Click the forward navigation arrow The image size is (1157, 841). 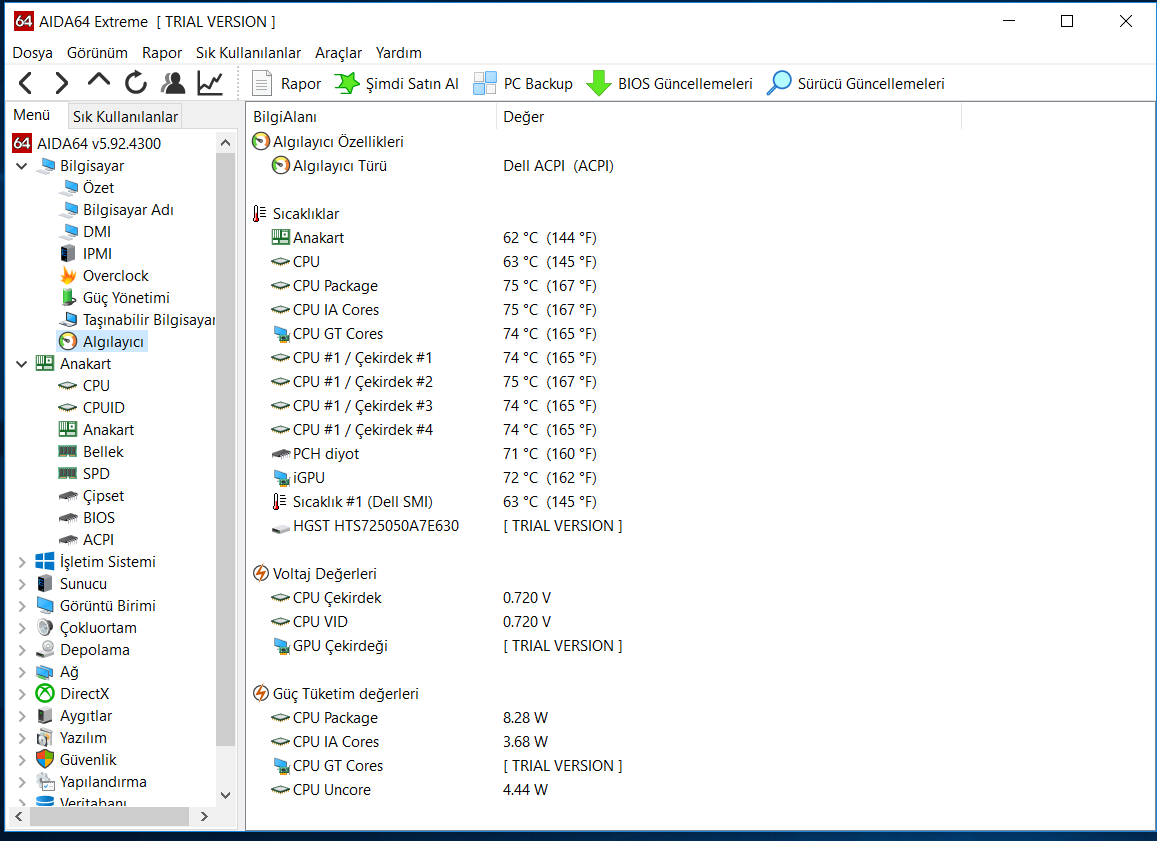pyautogui.click(x=62, y=83)
